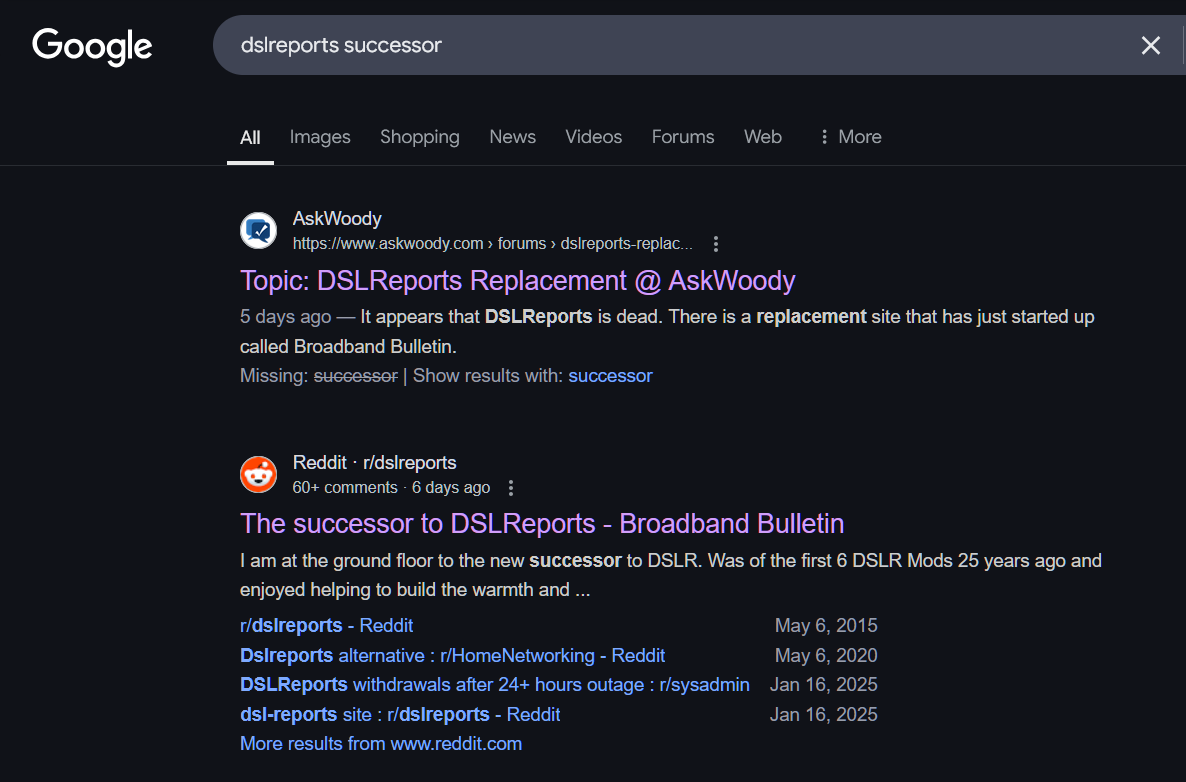The height and width of the screenshot is (782, 1186).
Task: Select the All results tab
Action: pyautogui.click(x=250, y=137)
